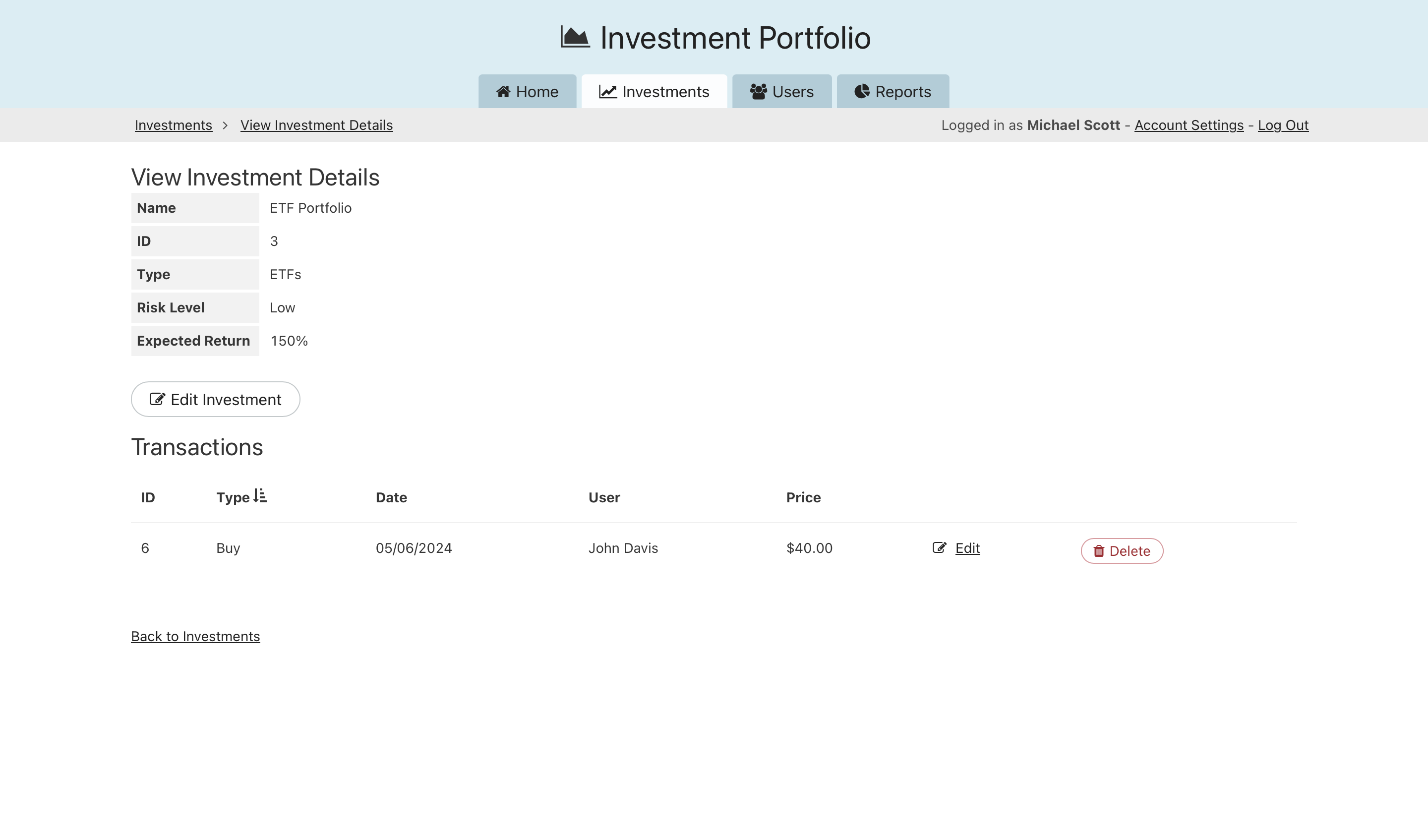The height and width of the screenshot is (840, 1428).
Task: Go to the Home tab
Action: click(x=527, y=92)
